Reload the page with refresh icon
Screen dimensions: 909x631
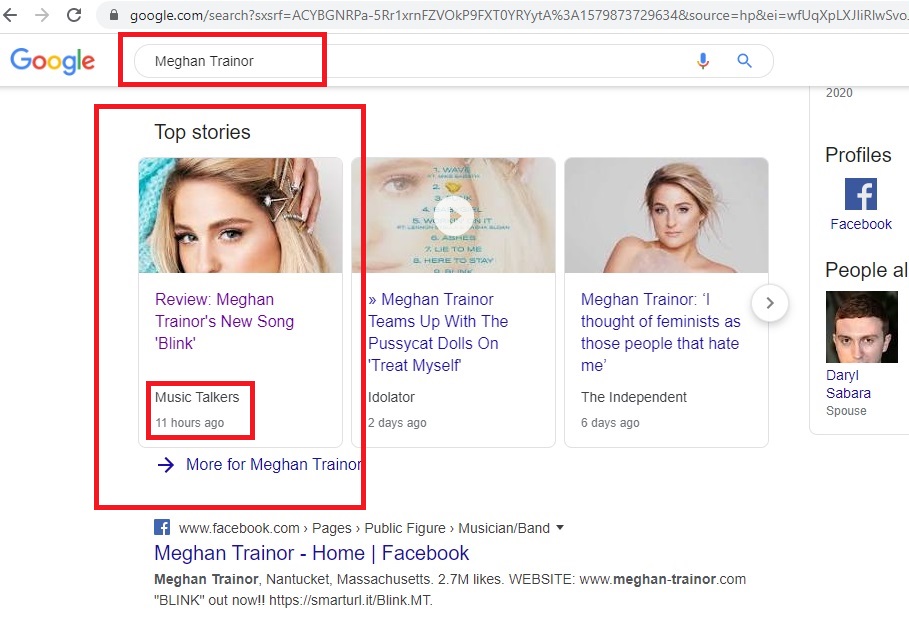[74, 15]
